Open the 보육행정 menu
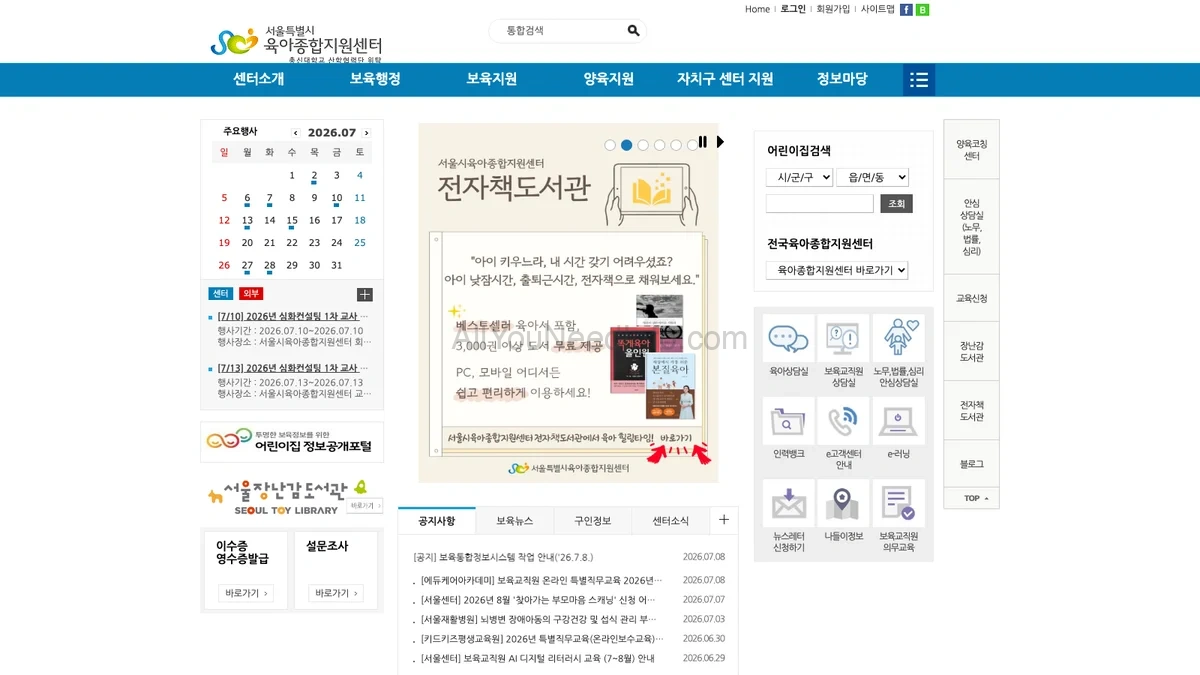 (375, 79)
